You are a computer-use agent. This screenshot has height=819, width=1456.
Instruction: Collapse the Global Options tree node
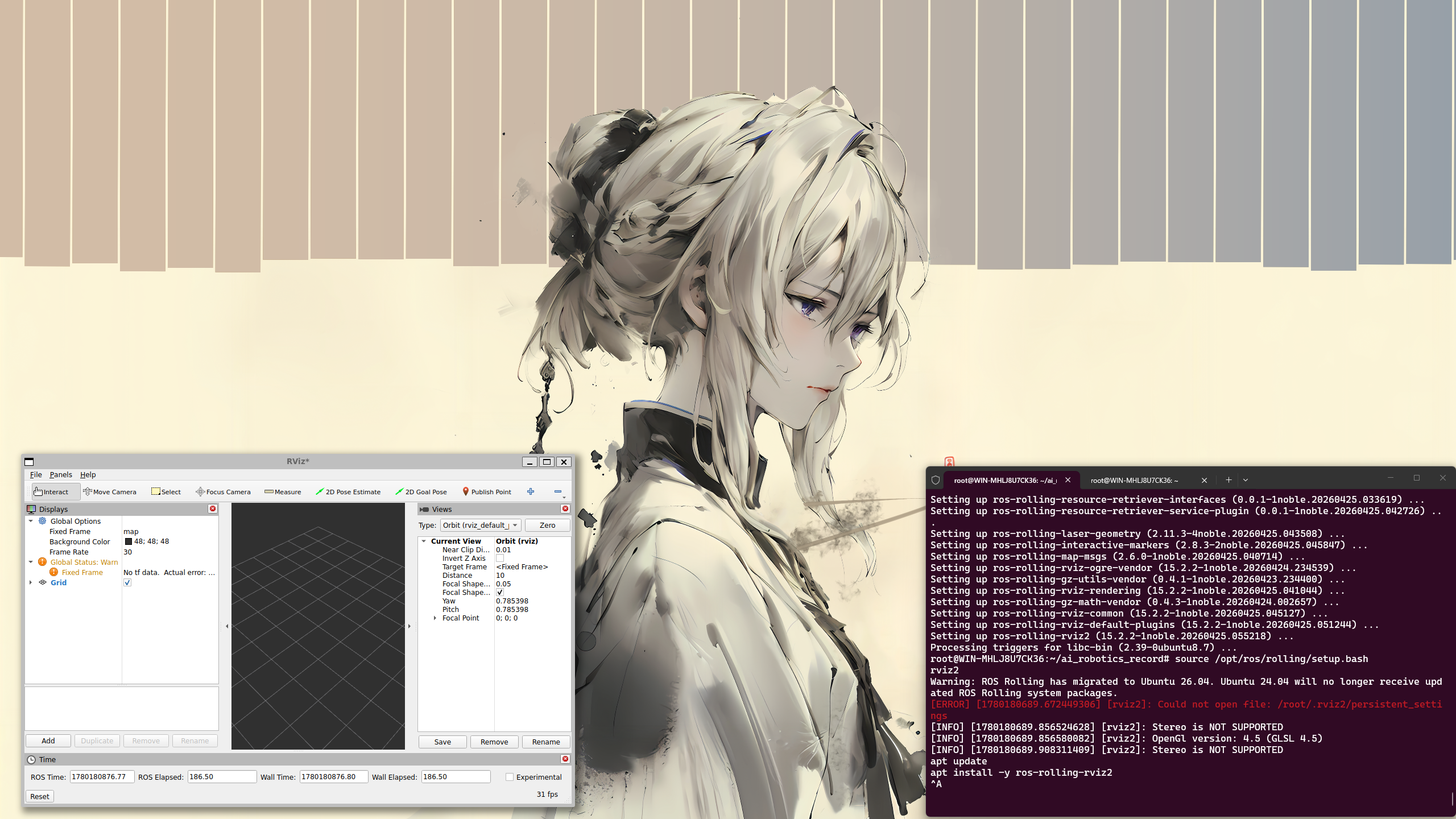click(x=31, y=521)
